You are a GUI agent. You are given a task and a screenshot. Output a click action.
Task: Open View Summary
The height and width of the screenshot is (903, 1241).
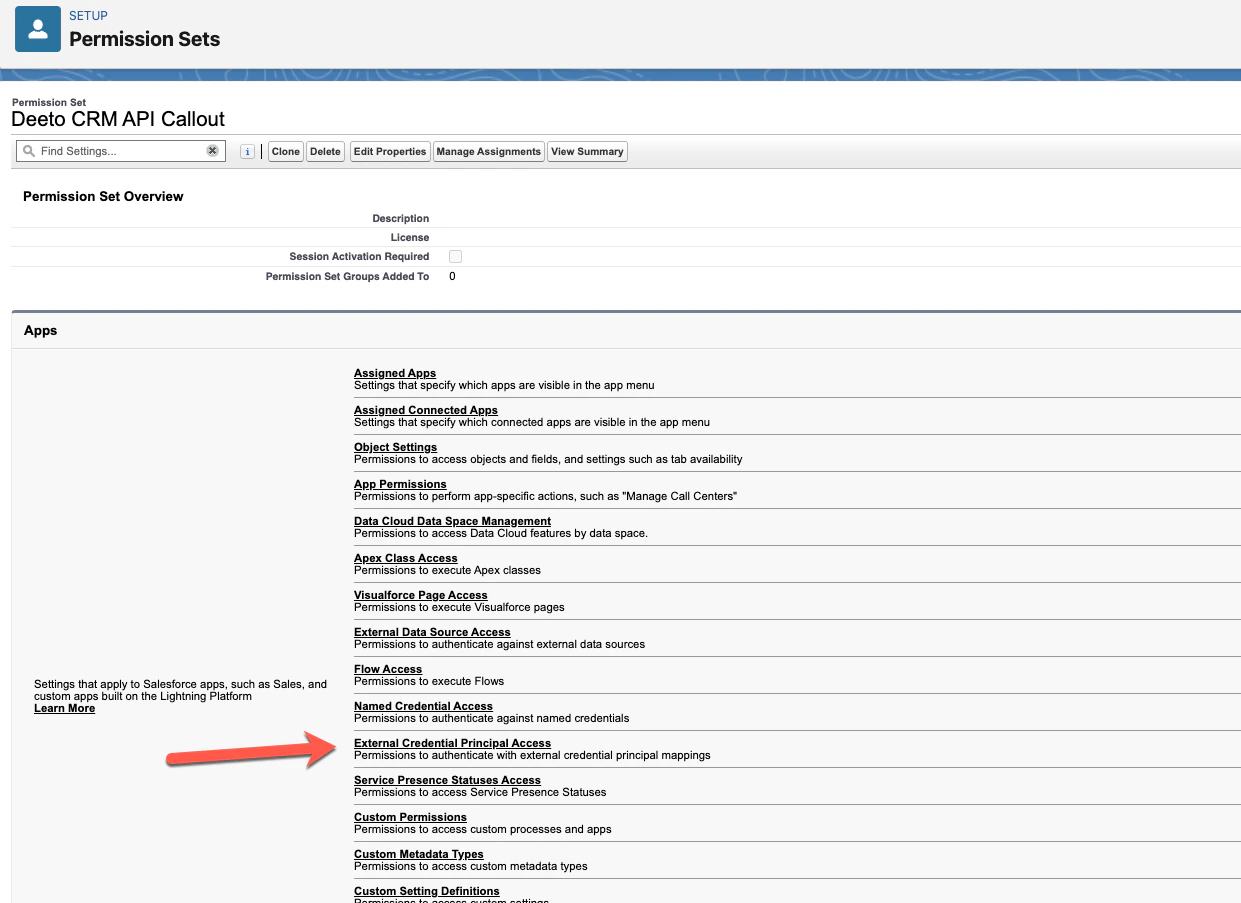(x=587, y=152)
